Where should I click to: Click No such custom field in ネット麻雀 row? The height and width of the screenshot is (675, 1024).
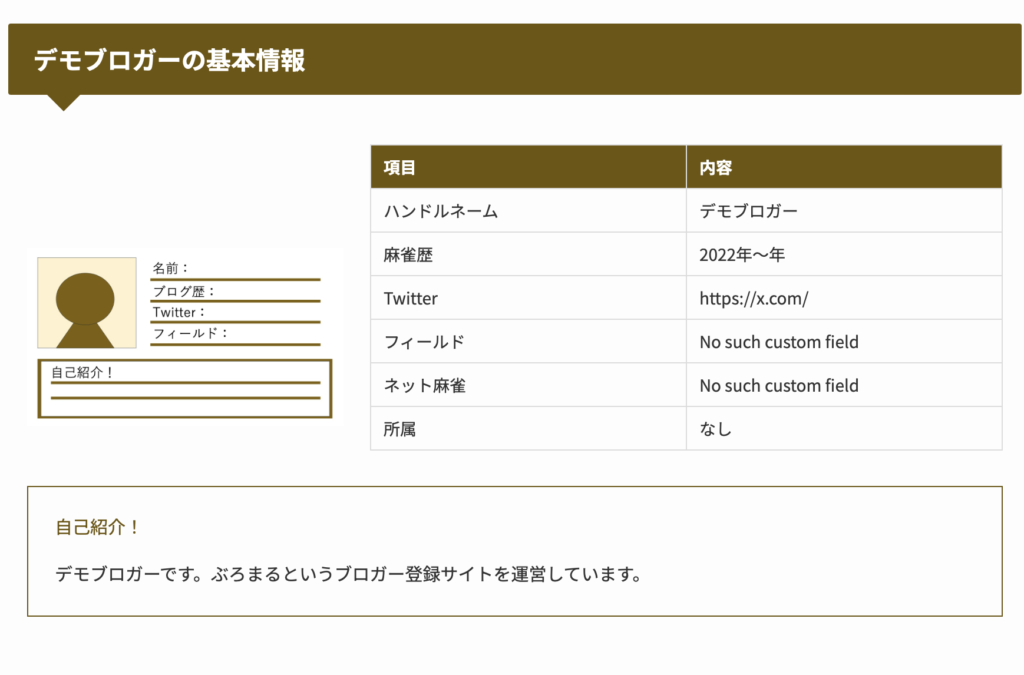[779, 385]
